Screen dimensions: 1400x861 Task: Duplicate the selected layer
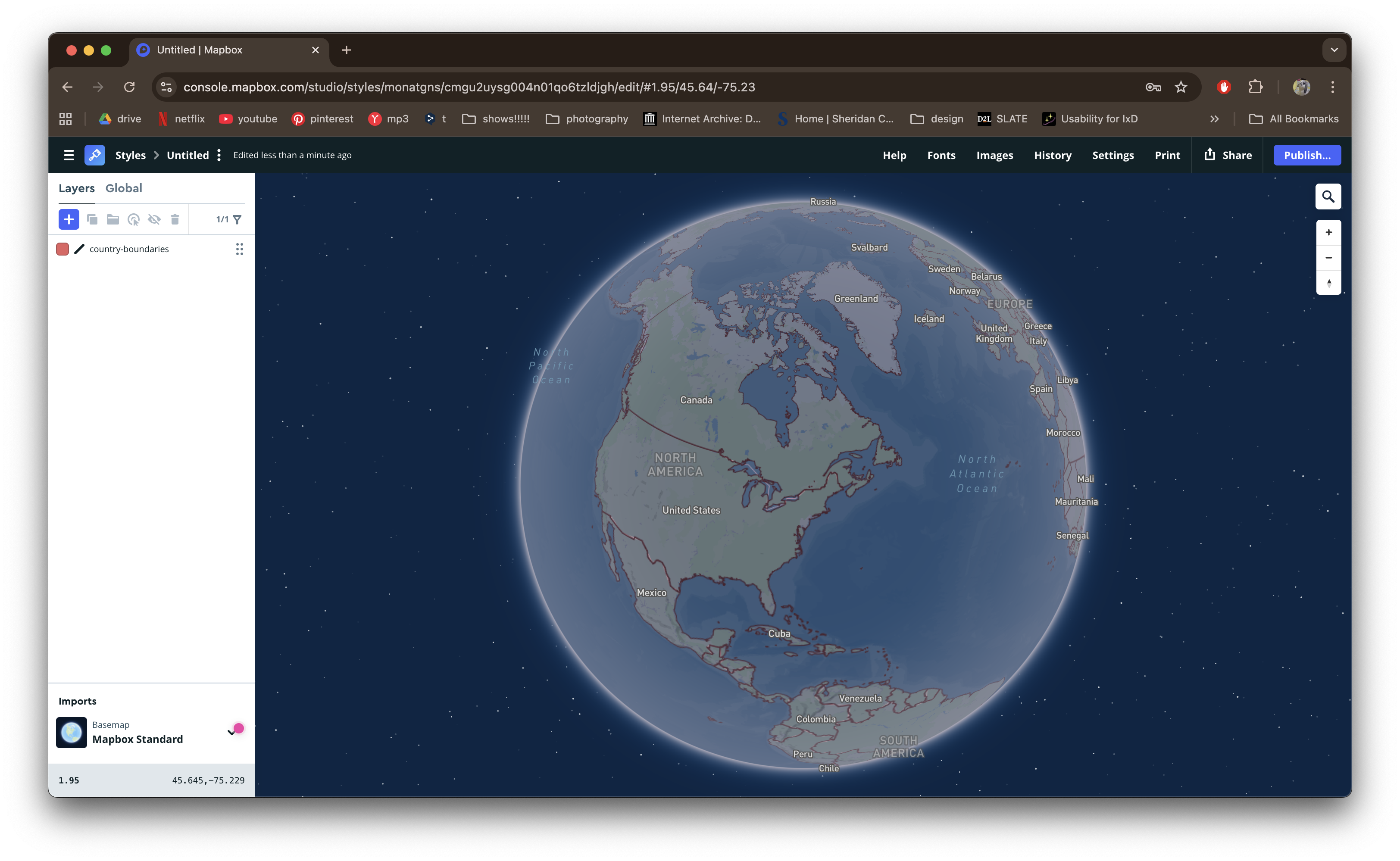(92, 219)
